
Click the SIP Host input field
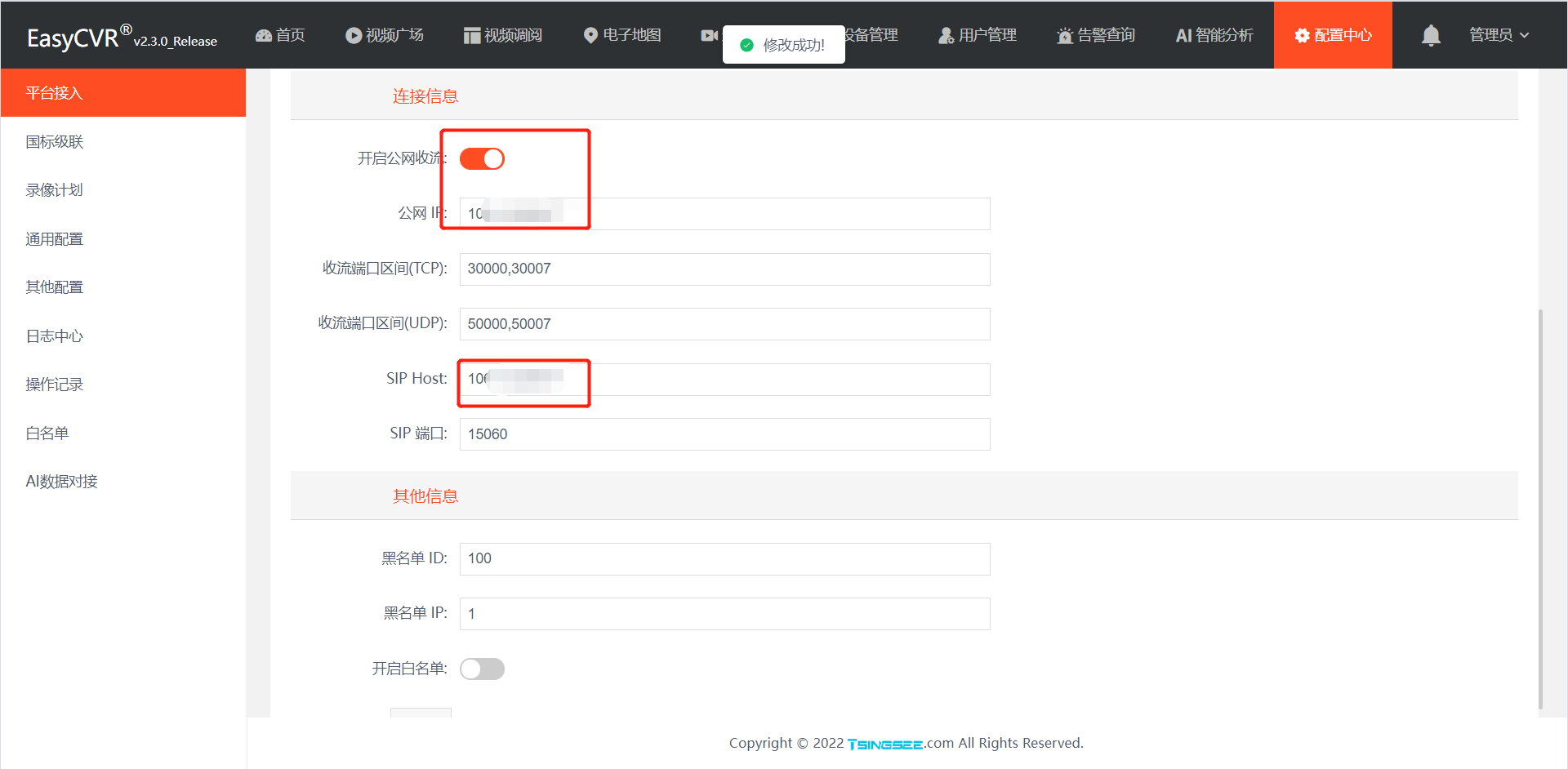tap(725, 380)
